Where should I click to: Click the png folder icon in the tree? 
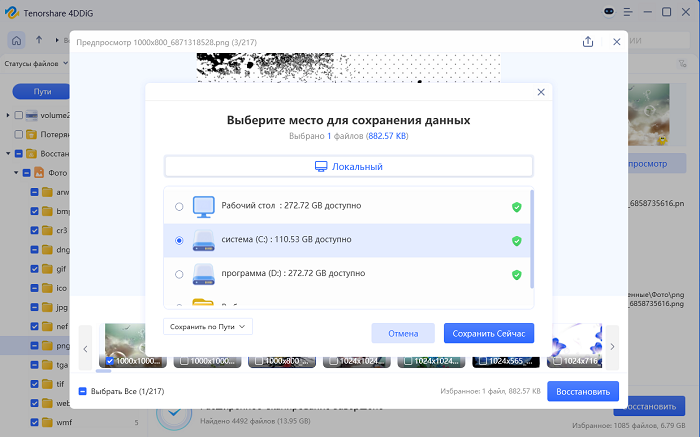click(x=47, y=345)
